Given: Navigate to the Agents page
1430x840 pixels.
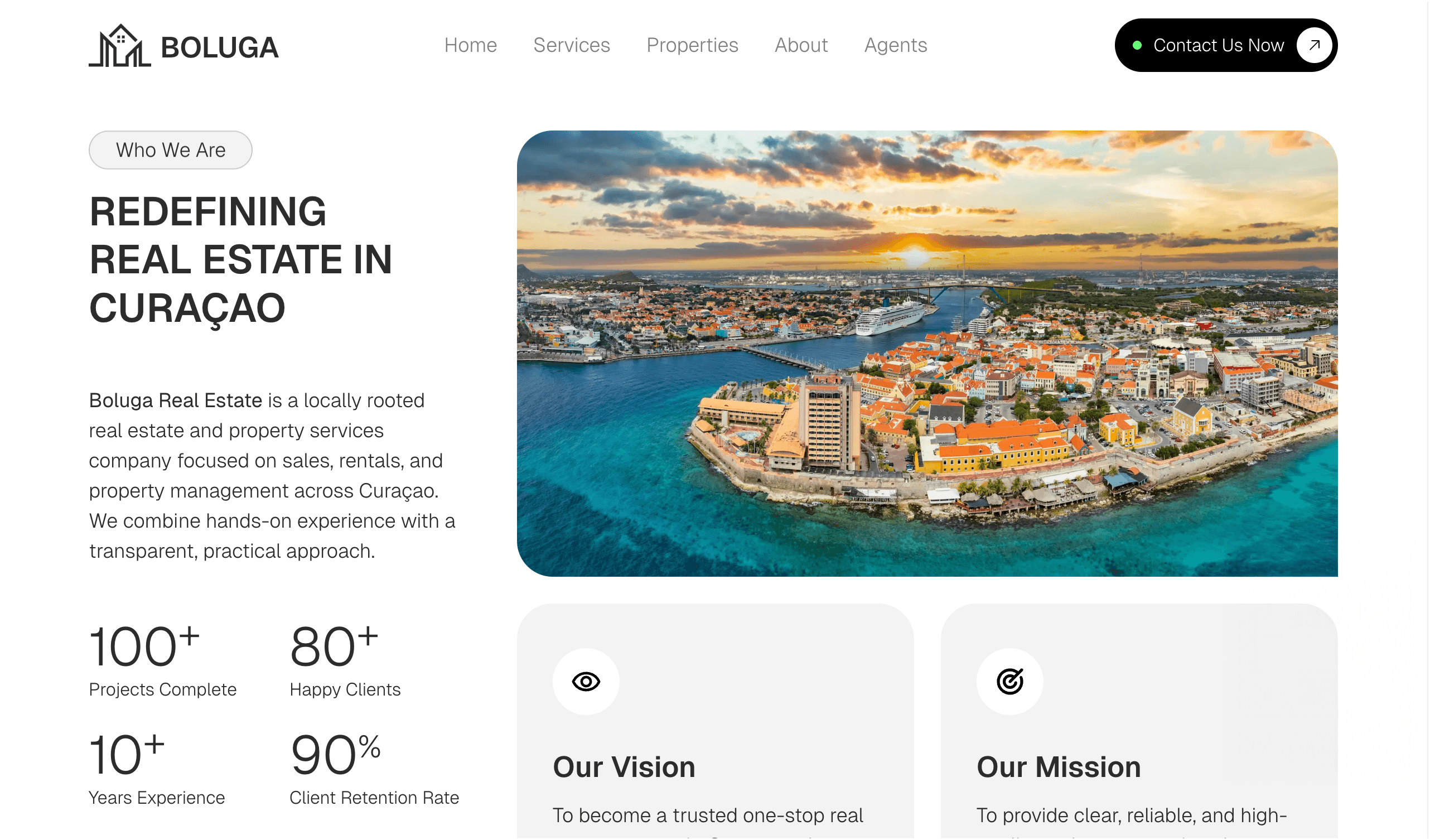Looking at the screenshot, I should [x=897, y=45].
